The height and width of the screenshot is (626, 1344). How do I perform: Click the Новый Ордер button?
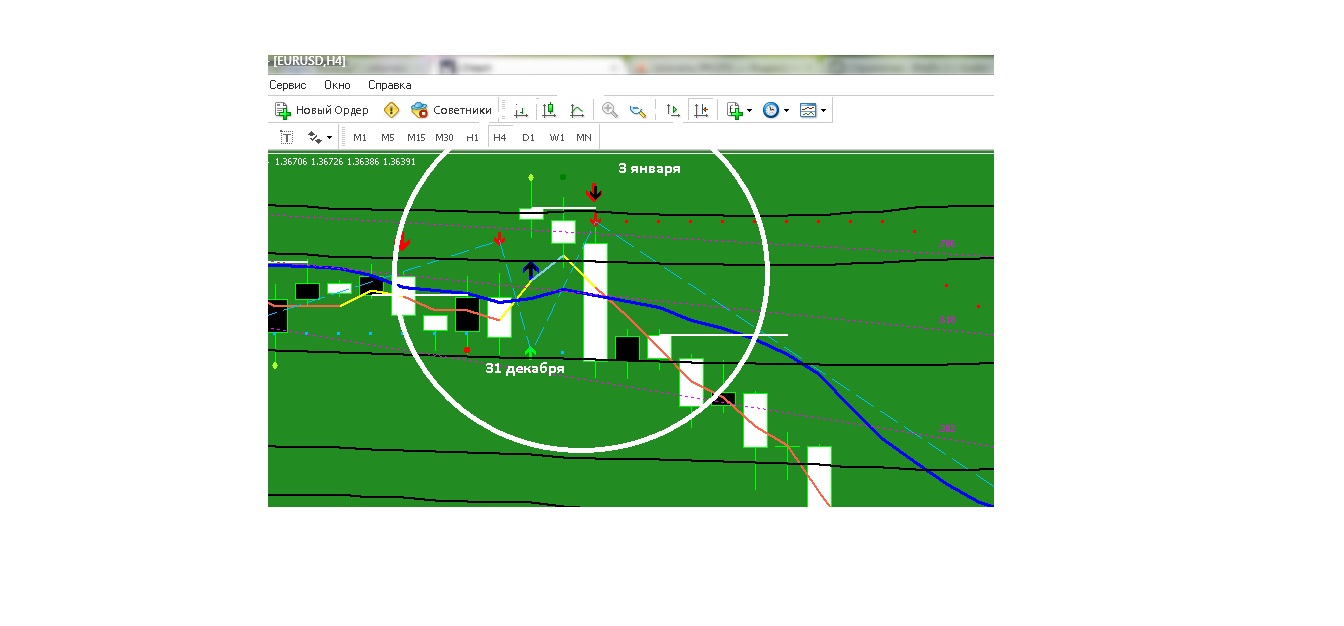[321, 110]
